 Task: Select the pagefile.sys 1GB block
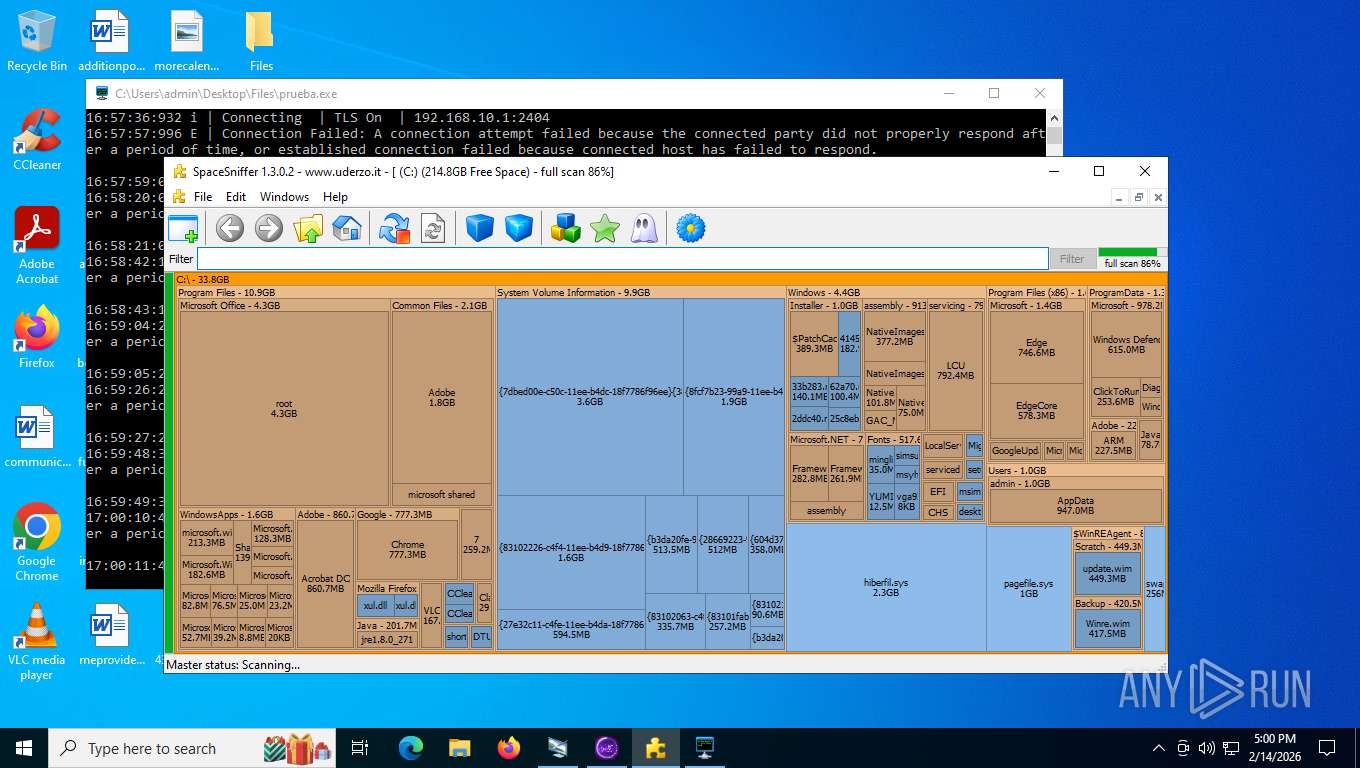[x=1028, y=588]
